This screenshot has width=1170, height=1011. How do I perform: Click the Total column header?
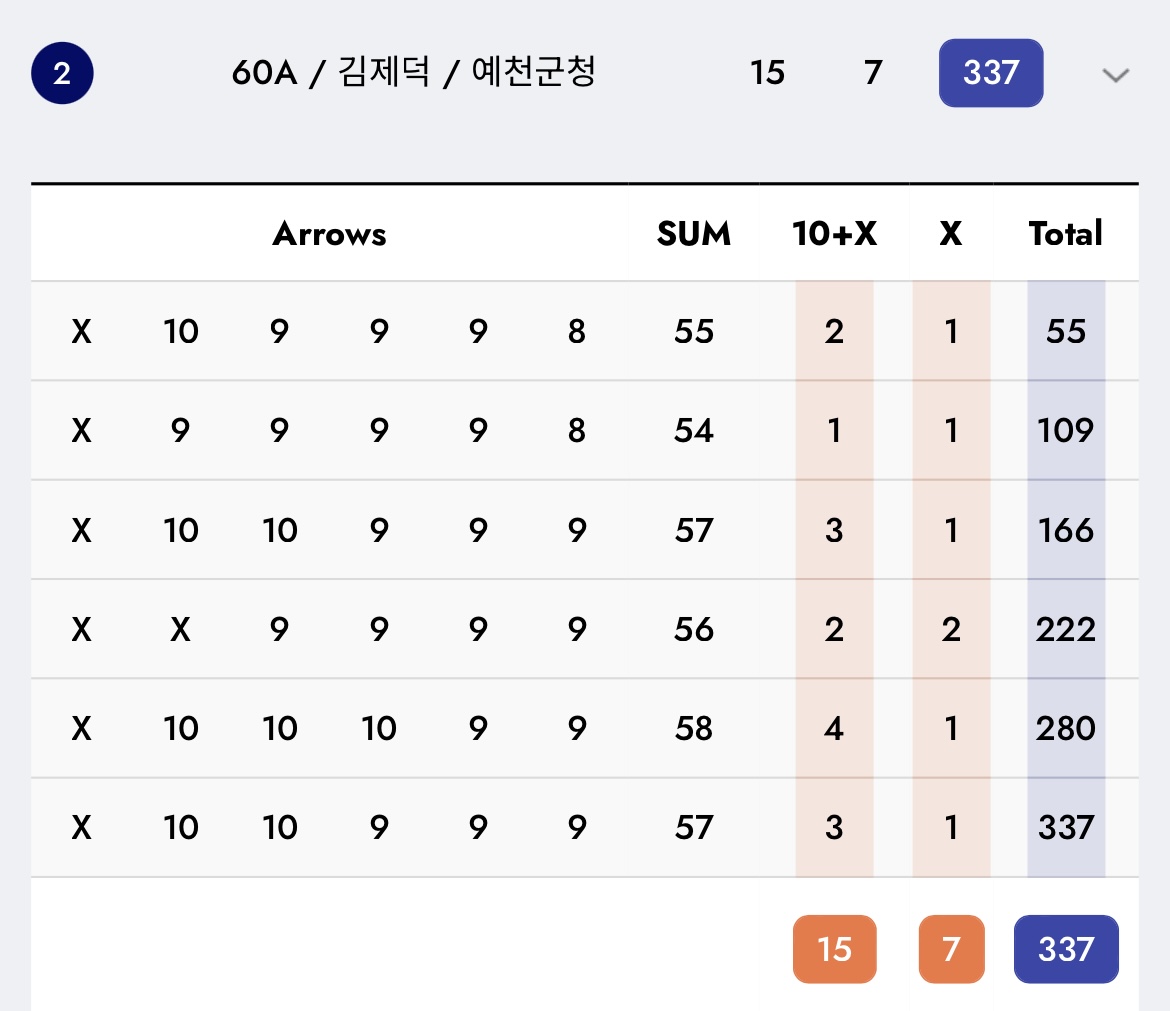click(1065, 234)
